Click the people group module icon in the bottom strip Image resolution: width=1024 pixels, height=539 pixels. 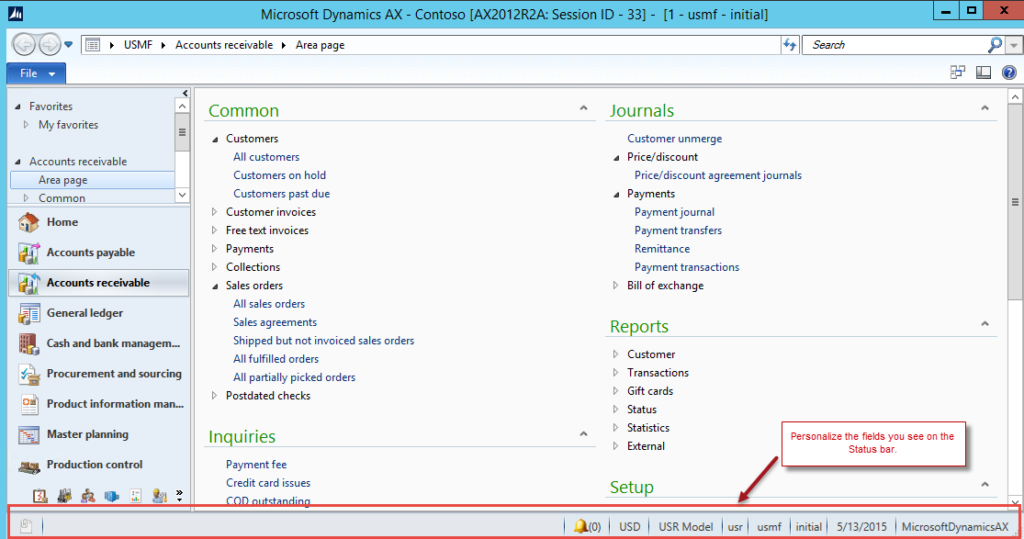click(88, 496)
